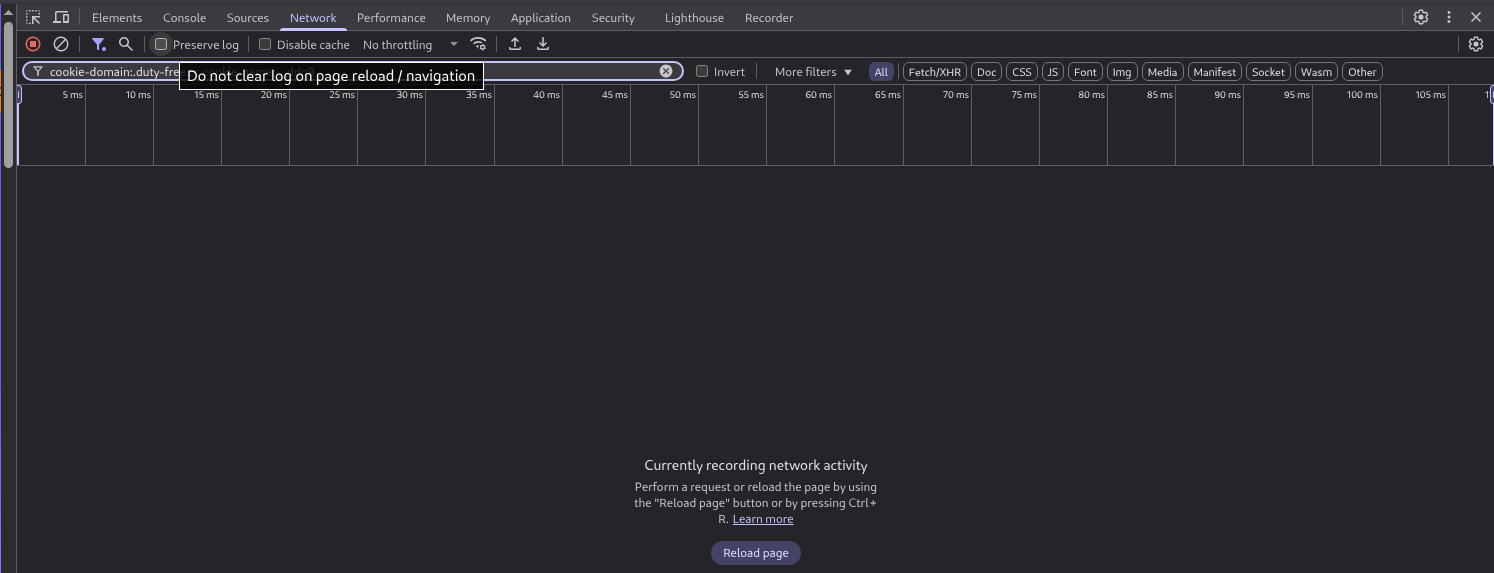Click the Reload page button
The height and width of the screenshot is (573, 1494).
(x=756, y=553)
